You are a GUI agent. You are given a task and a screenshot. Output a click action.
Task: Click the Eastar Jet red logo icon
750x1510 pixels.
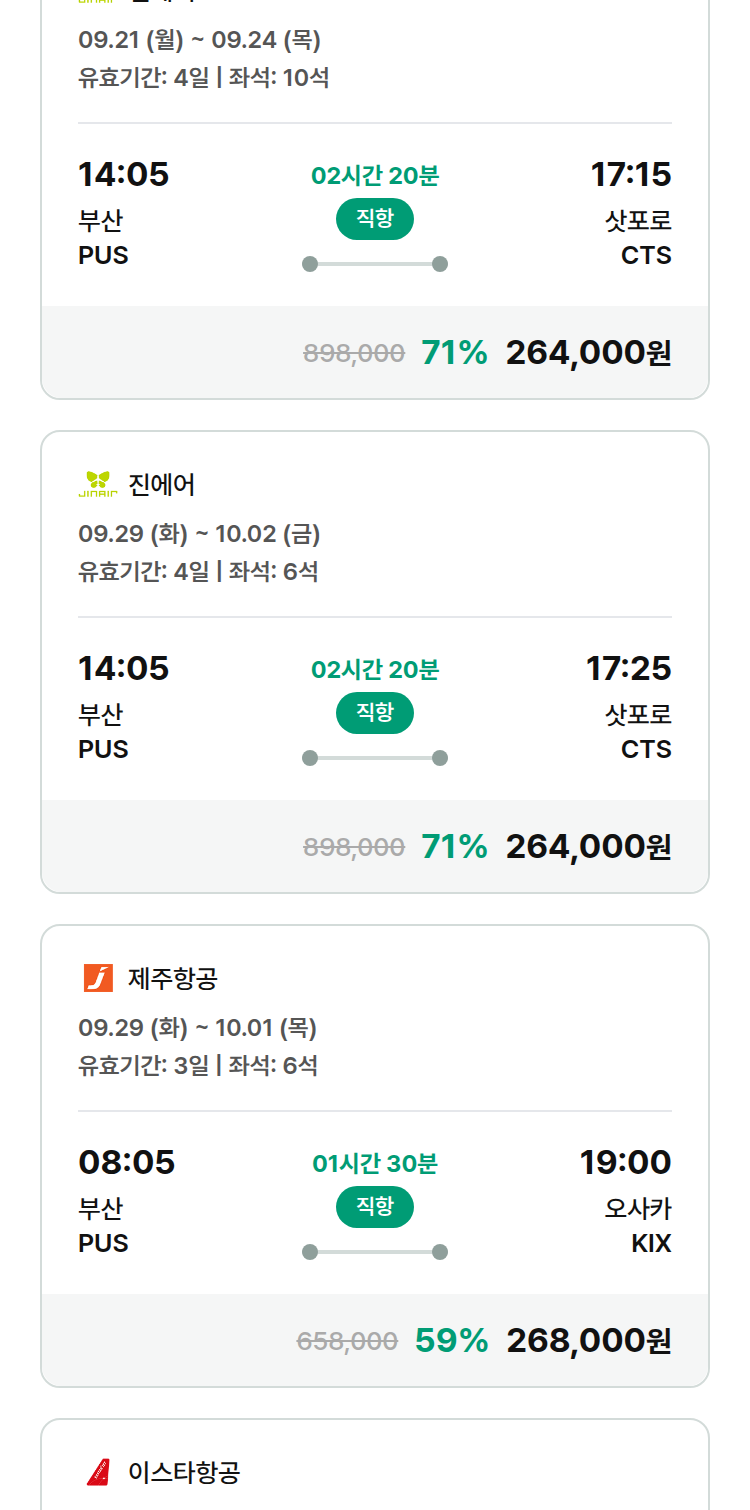[98, 1472]
